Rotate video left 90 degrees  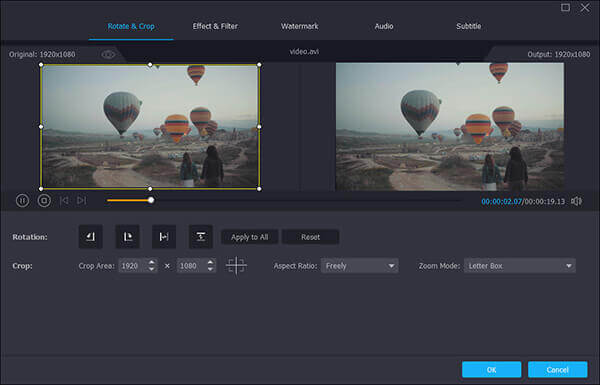click(91, 237)
